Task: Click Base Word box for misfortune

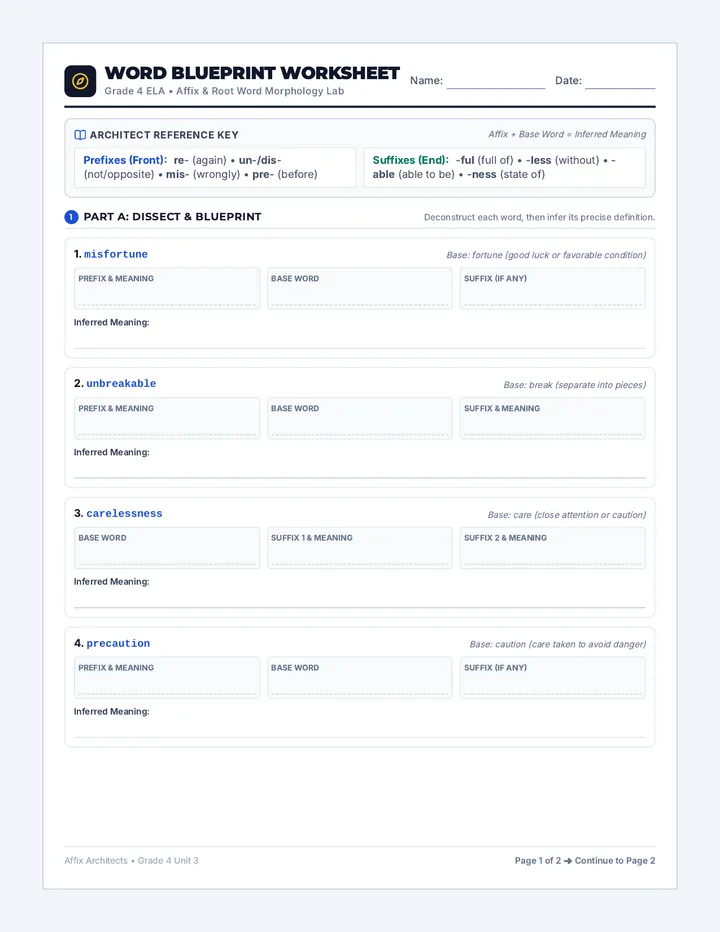Action: (360, 288)
